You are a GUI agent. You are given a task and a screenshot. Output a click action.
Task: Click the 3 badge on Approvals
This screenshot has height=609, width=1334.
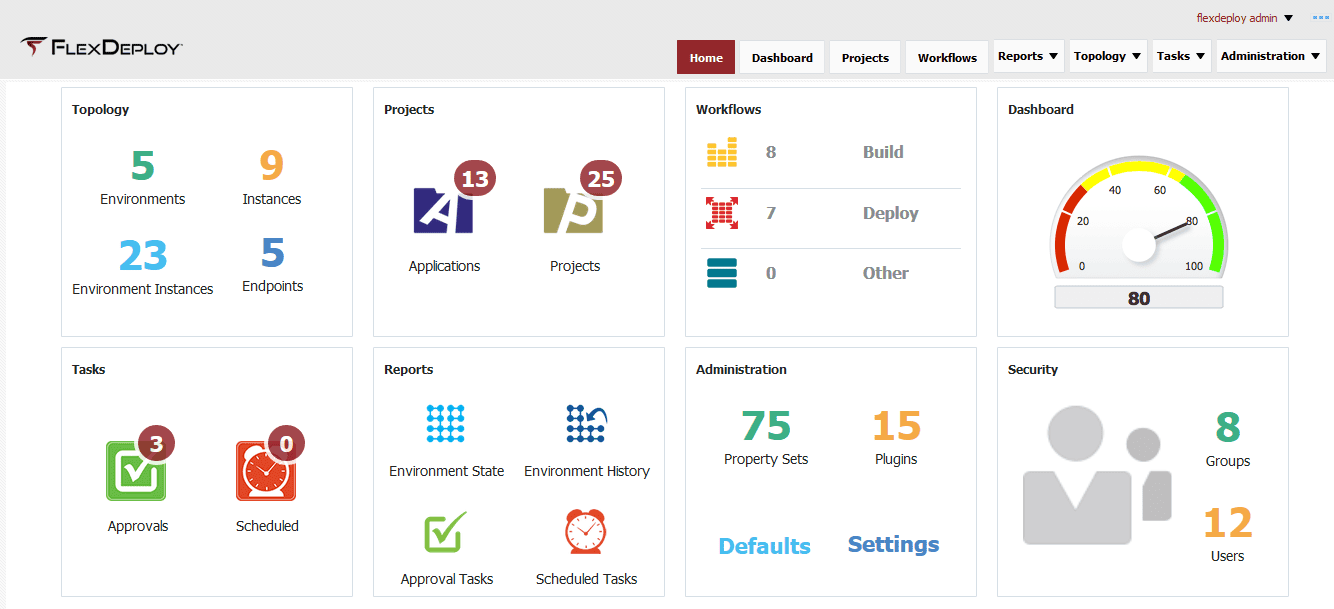(x=156, y=443)
